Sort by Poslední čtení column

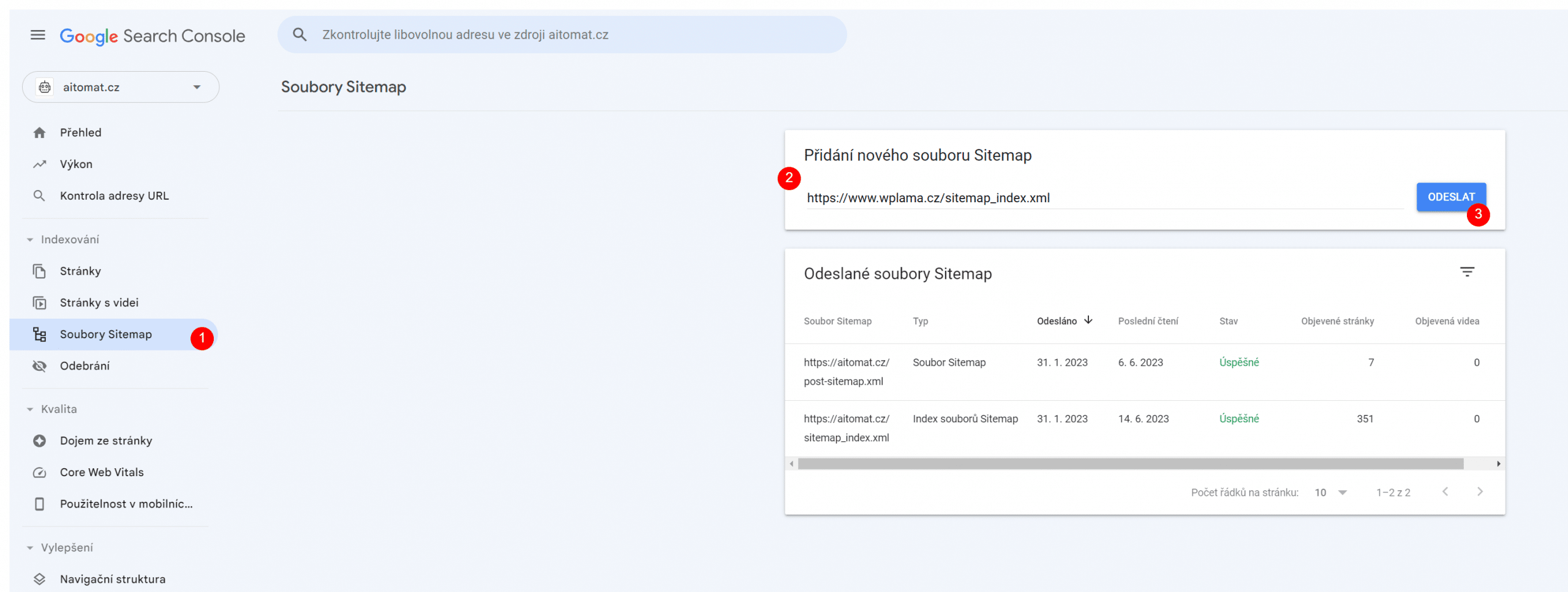[x=1148, y=321]
